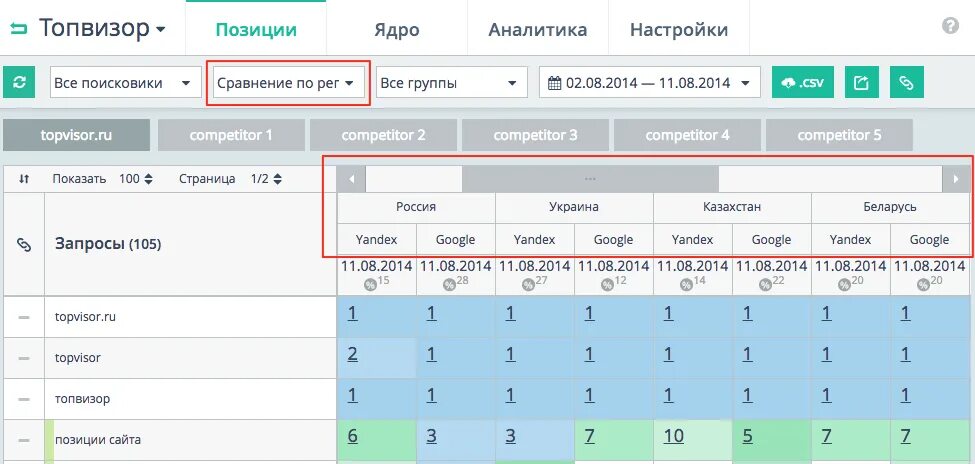
Task: Click the Украина region header
Action: click(574, 207)
